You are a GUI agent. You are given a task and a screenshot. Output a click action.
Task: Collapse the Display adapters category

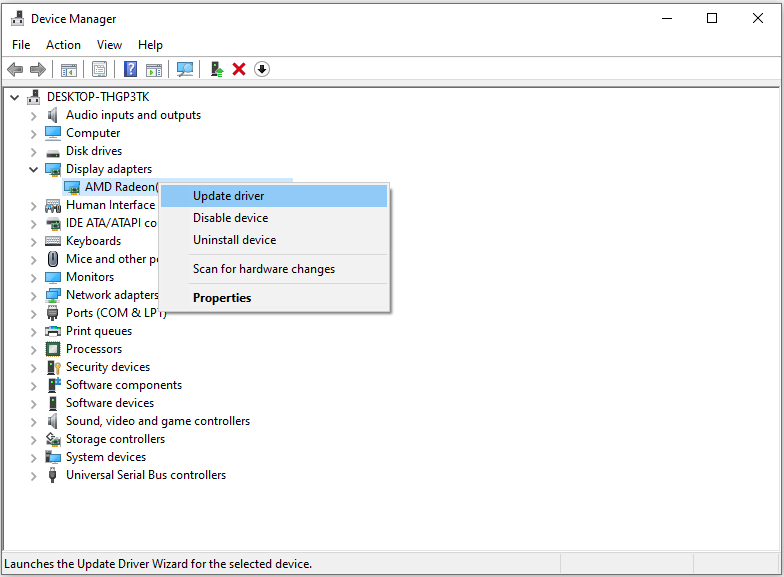click(33, 170)
